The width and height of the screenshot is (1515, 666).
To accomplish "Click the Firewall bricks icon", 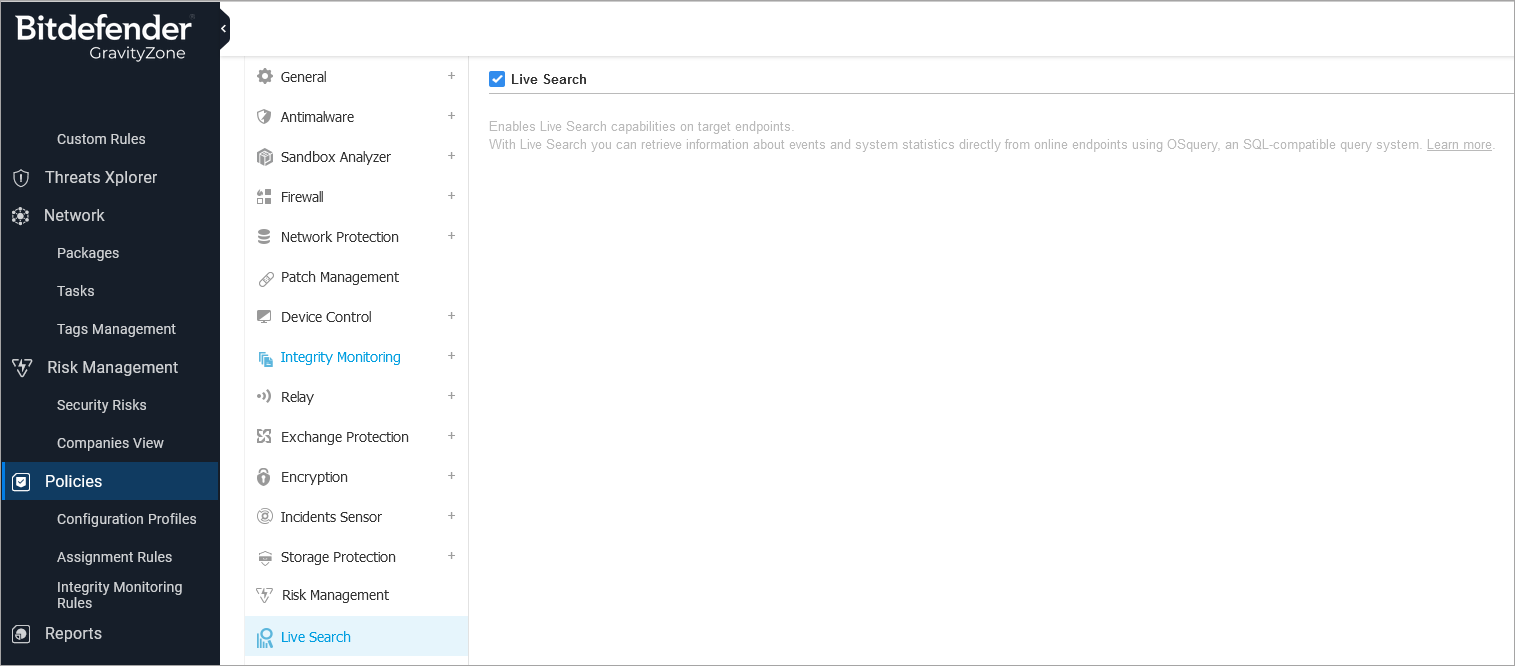I will click(265, 197).
